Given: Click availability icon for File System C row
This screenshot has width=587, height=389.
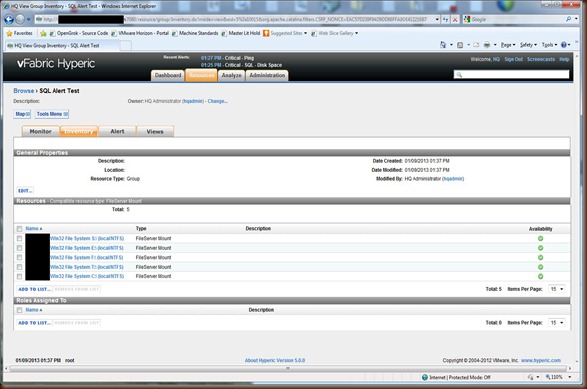Looking at the screenshot, I should click(x=540, y=276).
